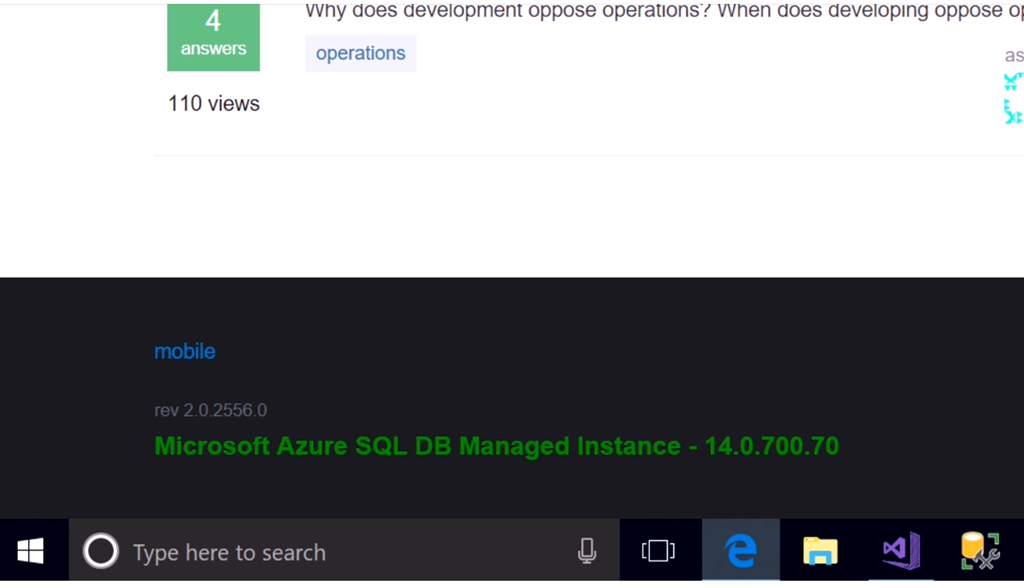This screenshot has height=588, width=1024.
Task: Open Task View from the taskbar
Action: pos(658,551)
